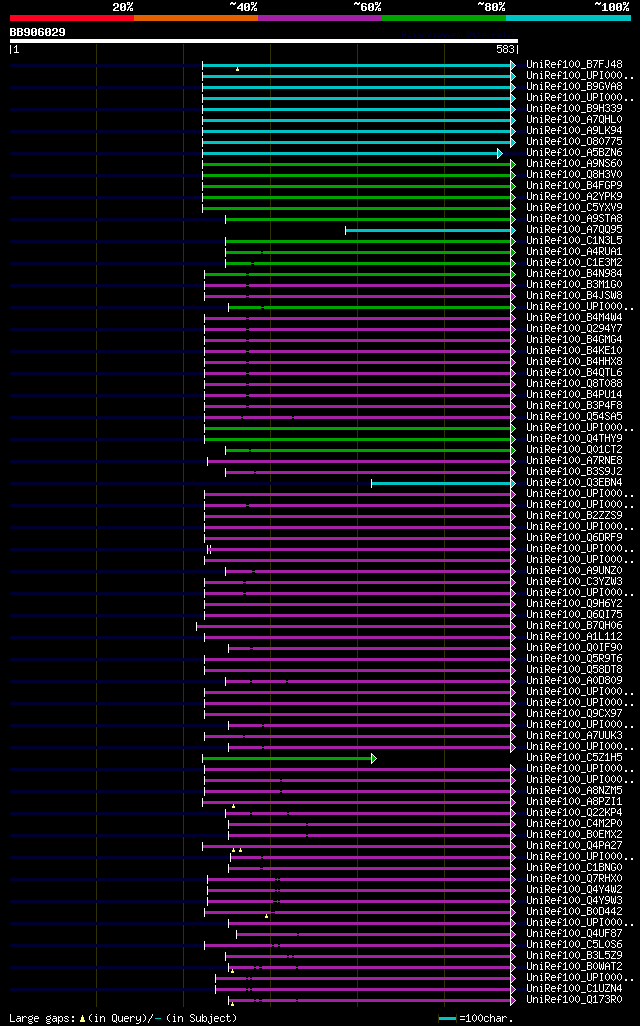Select the UniRef100_A2YPK9 label
The height and width of the screenshot is (1026, 640).
pyautogui.click(x=575, y=196)
